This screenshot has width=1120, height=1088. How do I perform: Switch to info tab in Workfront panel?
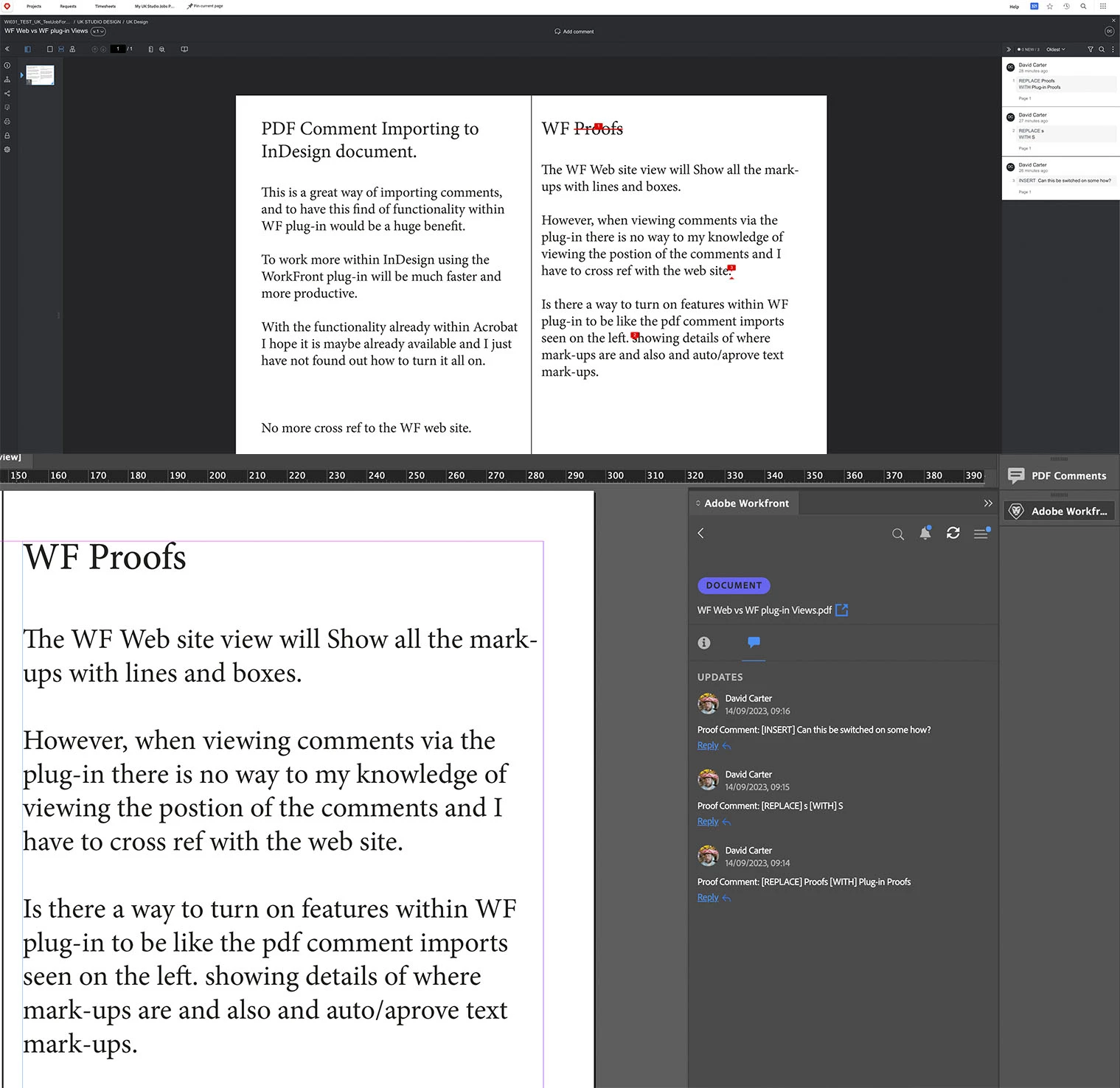(704, 643)
